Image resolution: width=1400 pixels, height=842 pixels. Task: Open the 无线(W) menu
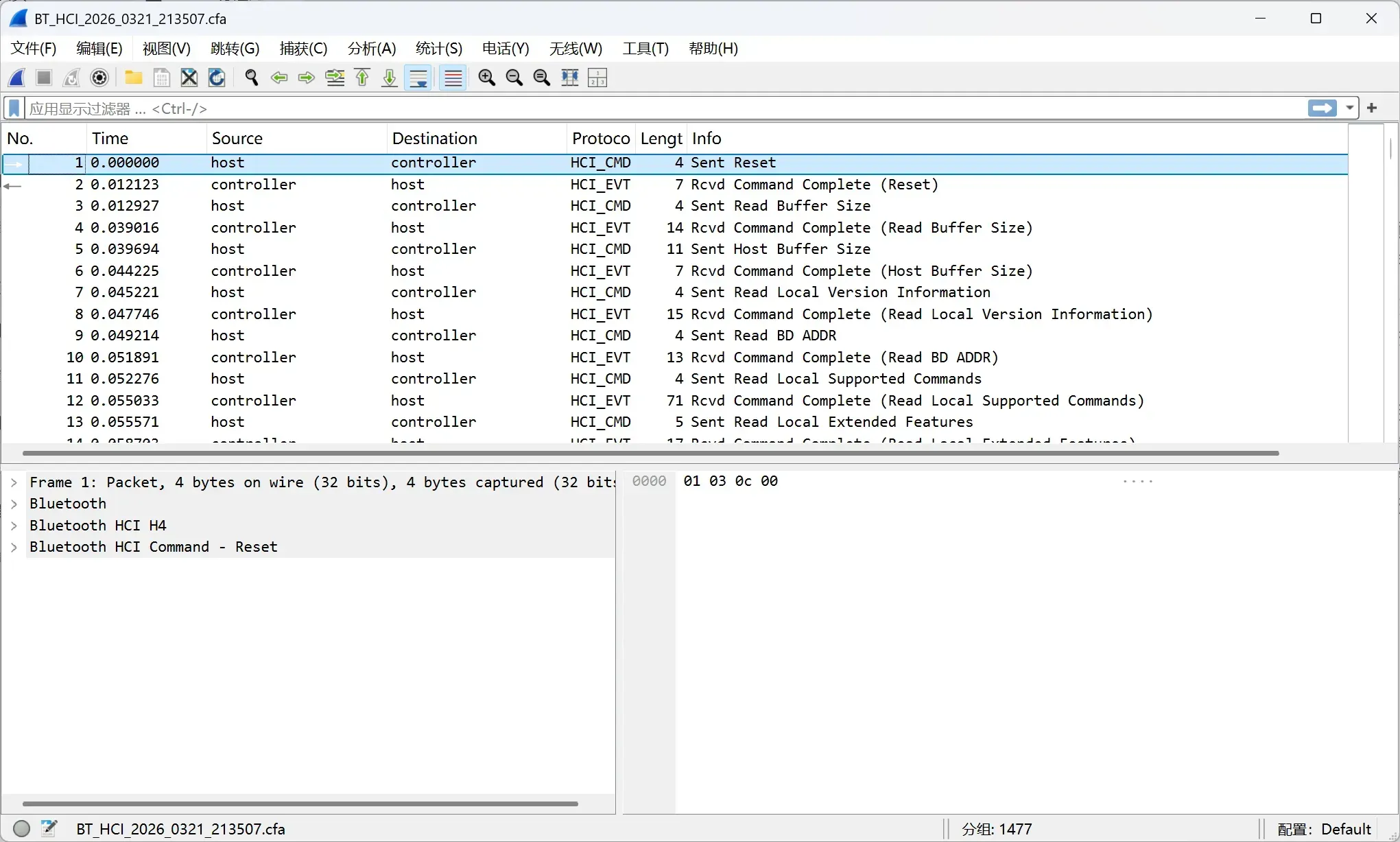(x=576, y=49)
